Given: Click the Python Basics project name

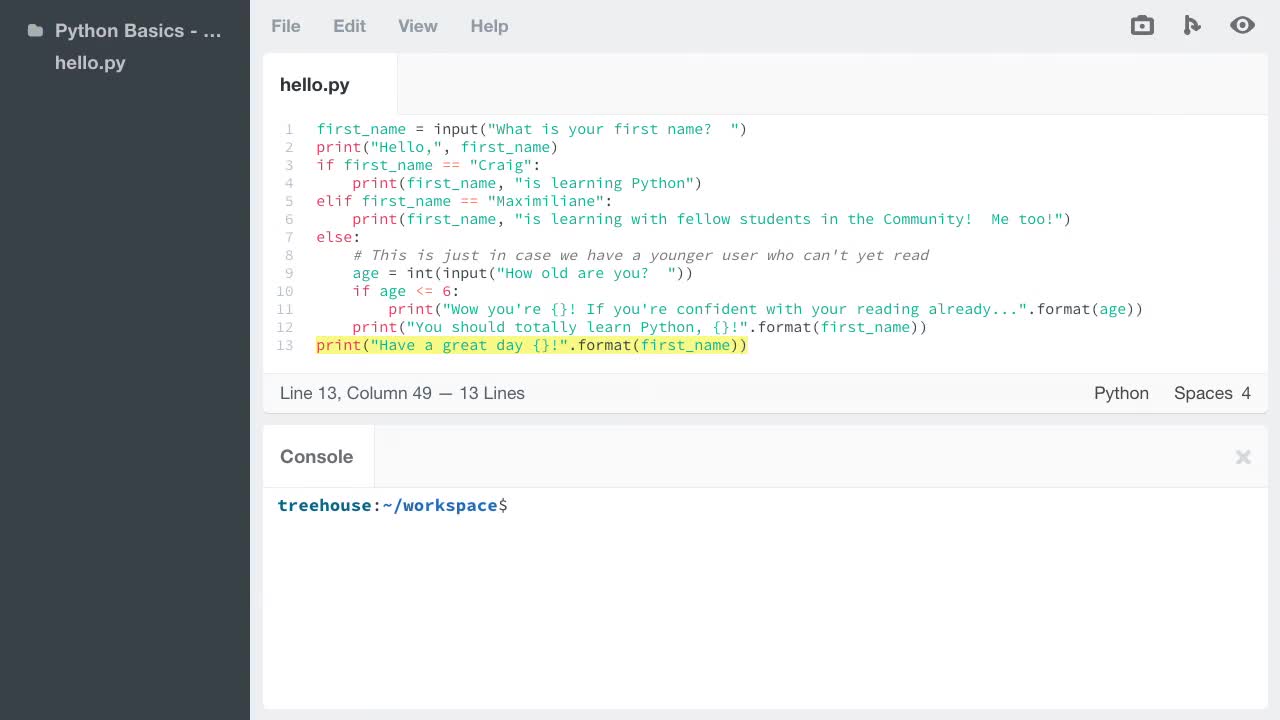Looking at the screenshot, I should [x=137, y=31].
